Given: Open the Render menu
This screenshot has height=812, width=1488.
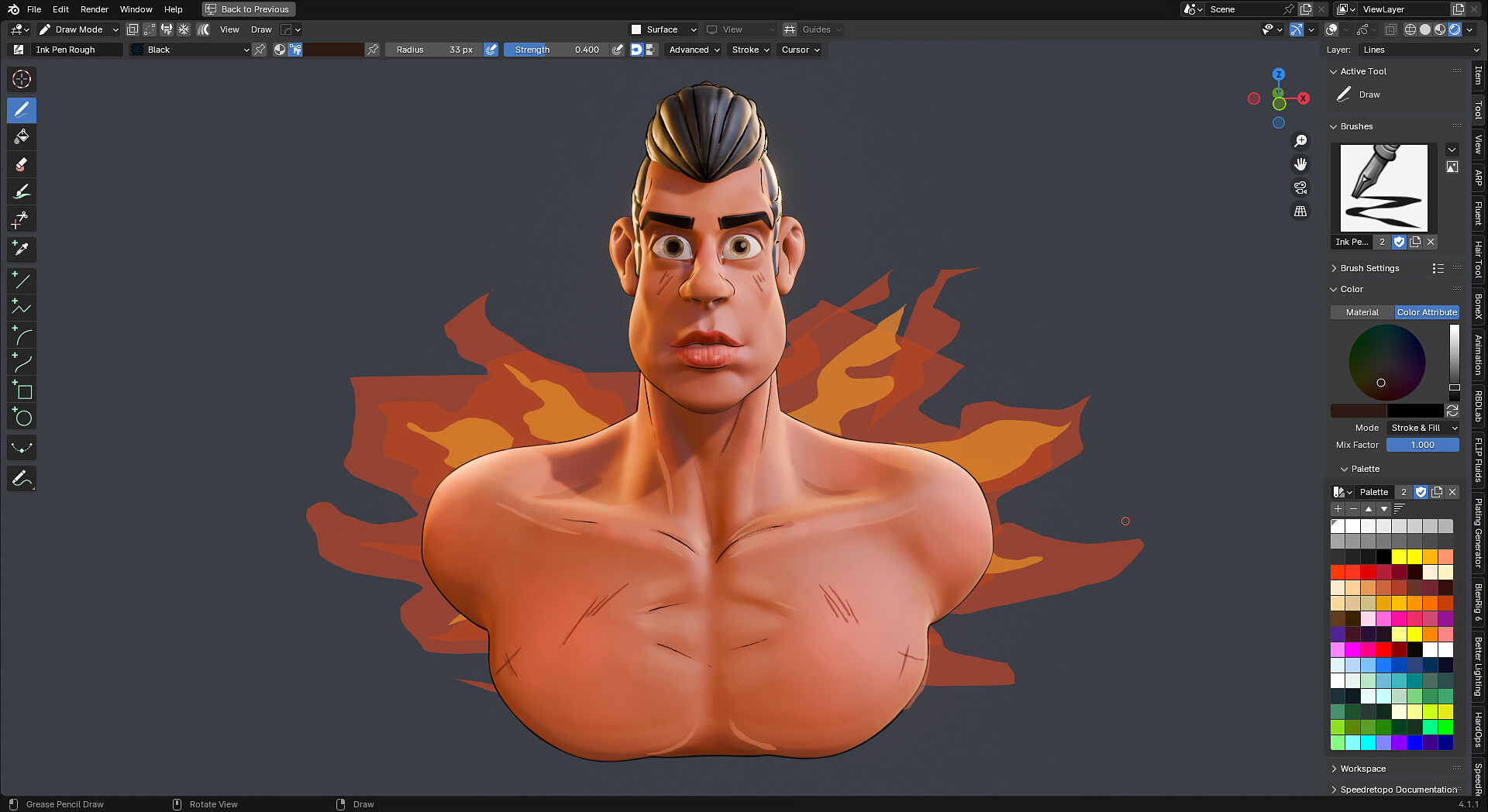Looking at the screenshot, I should (x=94, y=9).
